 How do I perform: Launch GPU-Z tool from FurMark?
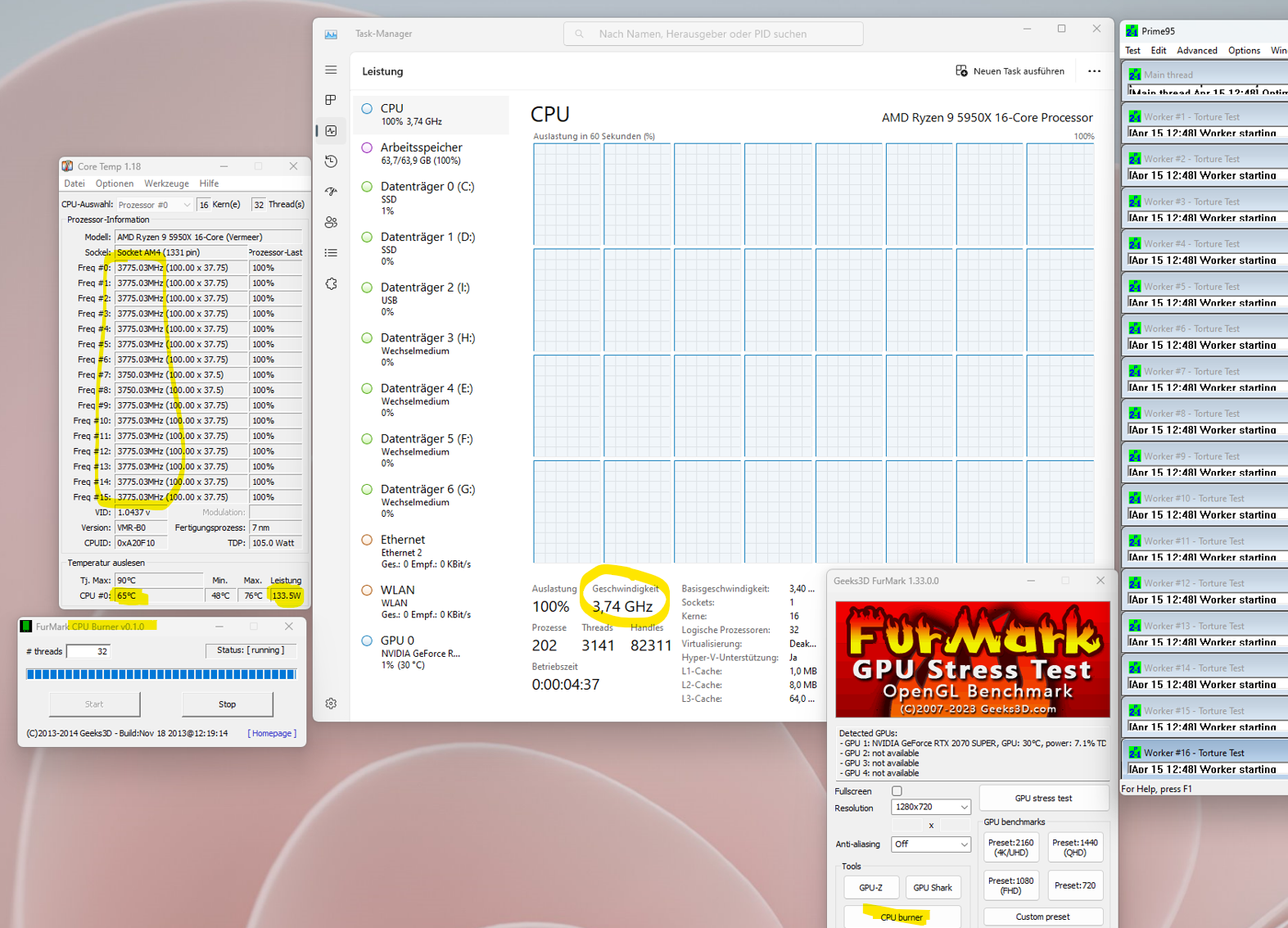pos(870,887)
